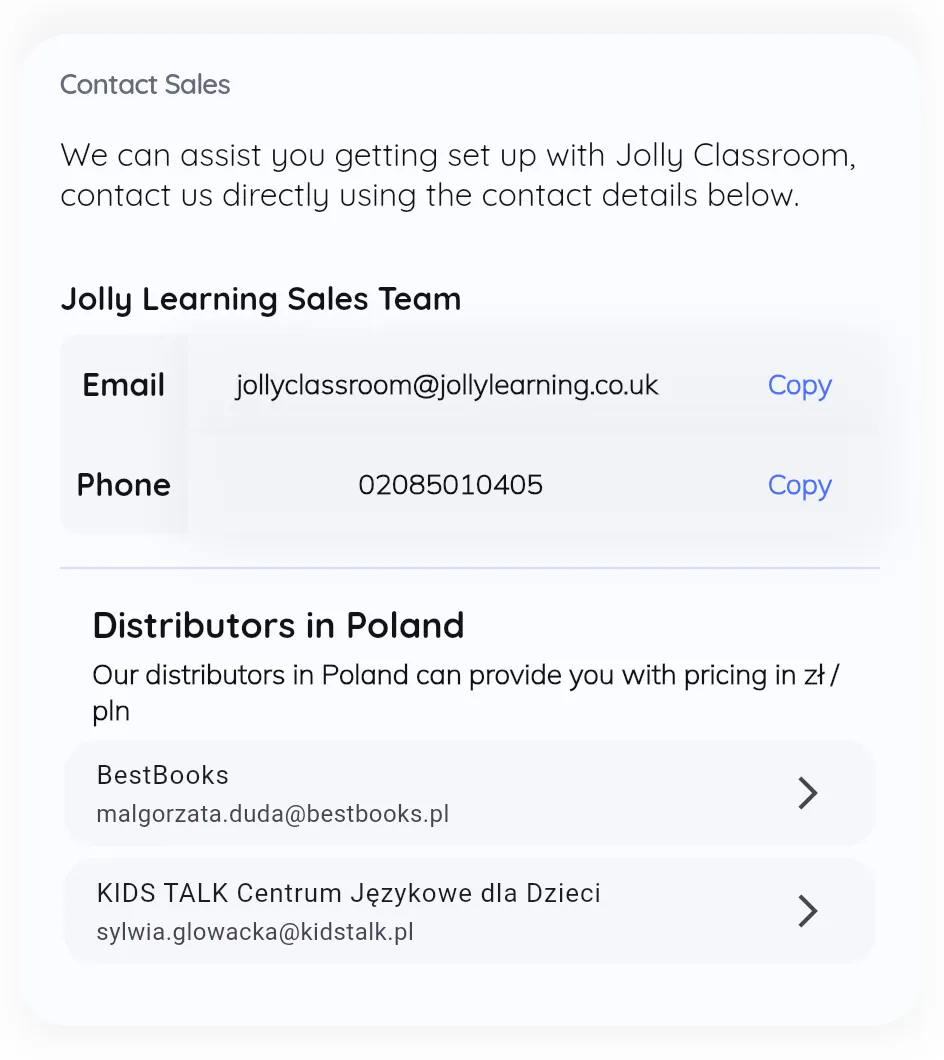Copy the sales team phone number
Screen dimensions: 944x1060
(x=799, y=485)
